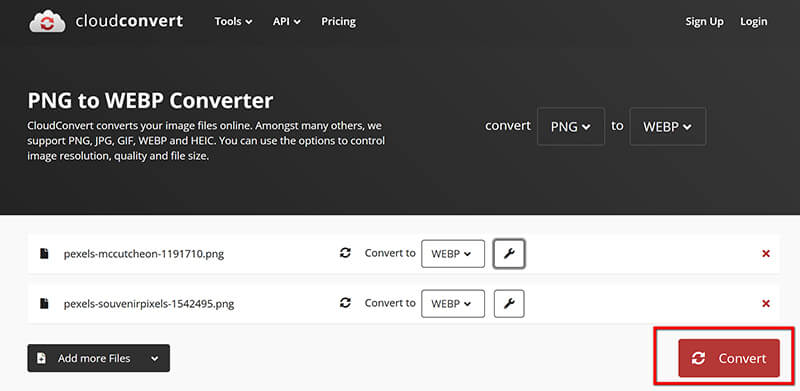Viewport: 800px width, 391px height.
Task: Go to the Pricing page
Action: pos(338,22)
